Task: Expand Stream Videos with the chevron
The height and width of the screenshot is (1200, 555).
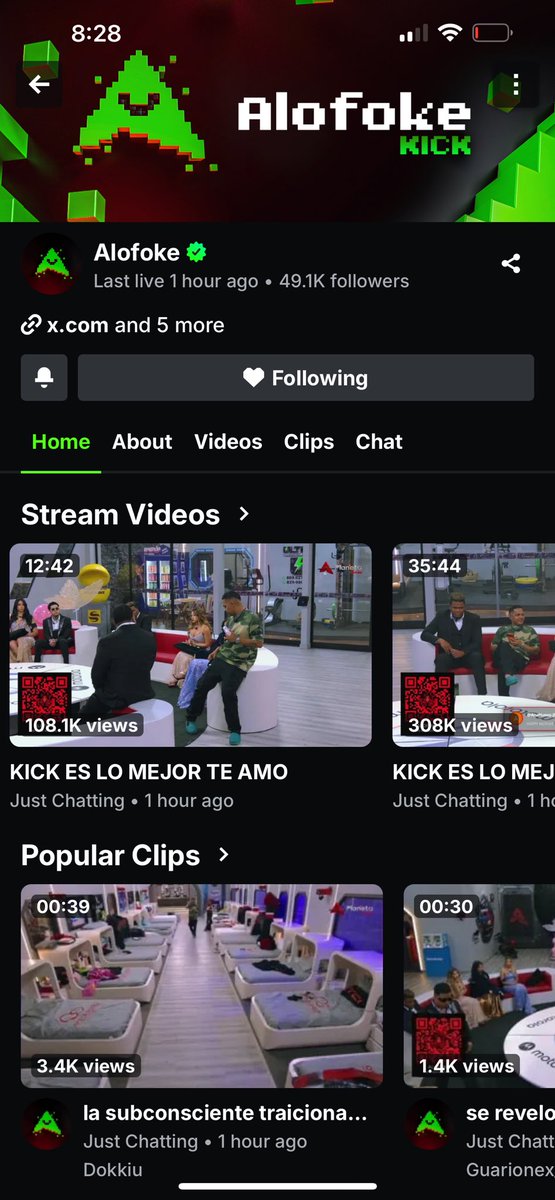Action: tap(244, 514)
